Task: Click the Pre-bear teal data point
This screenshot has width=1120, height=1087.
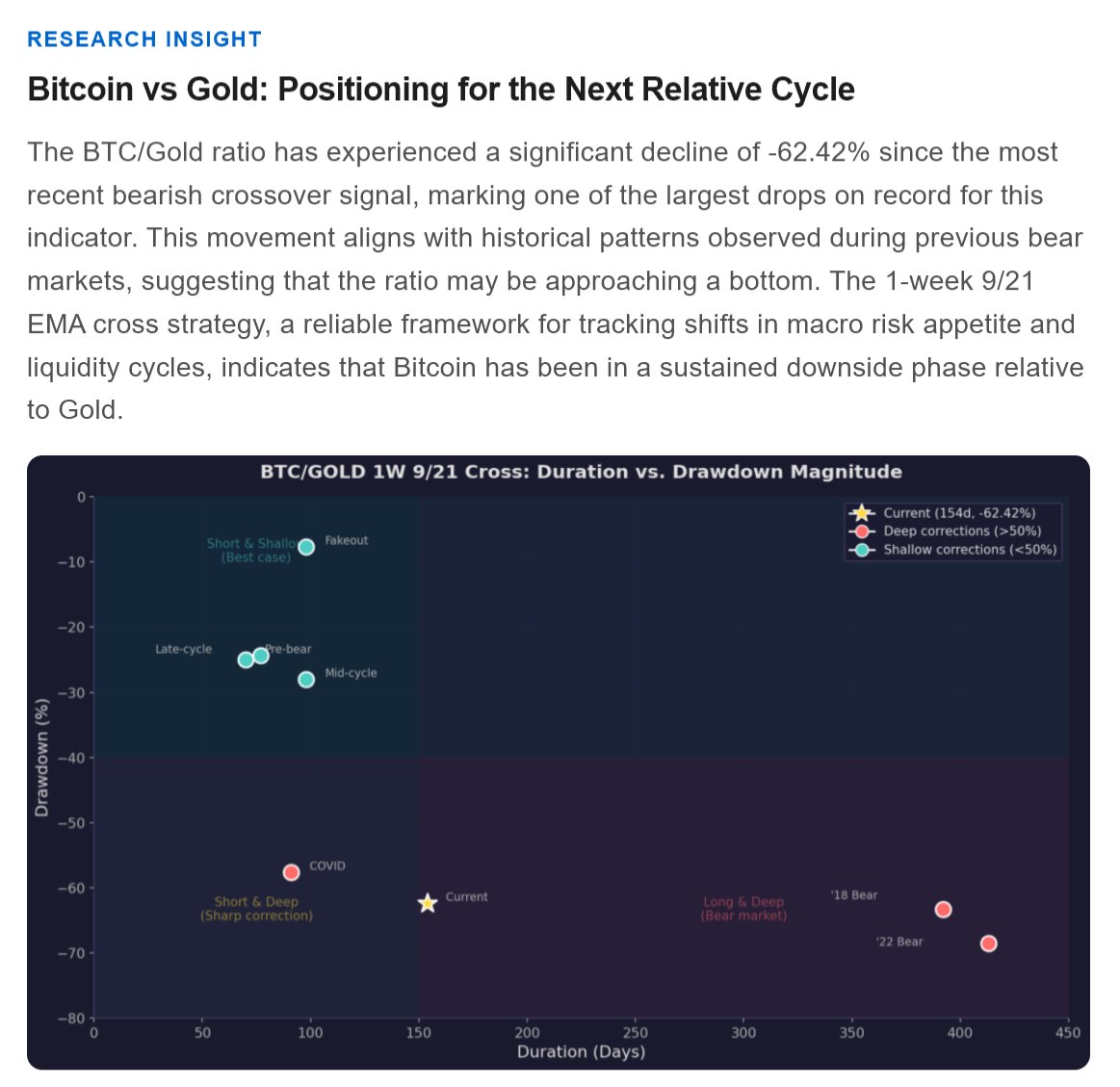Action: [x=261, y=656]
